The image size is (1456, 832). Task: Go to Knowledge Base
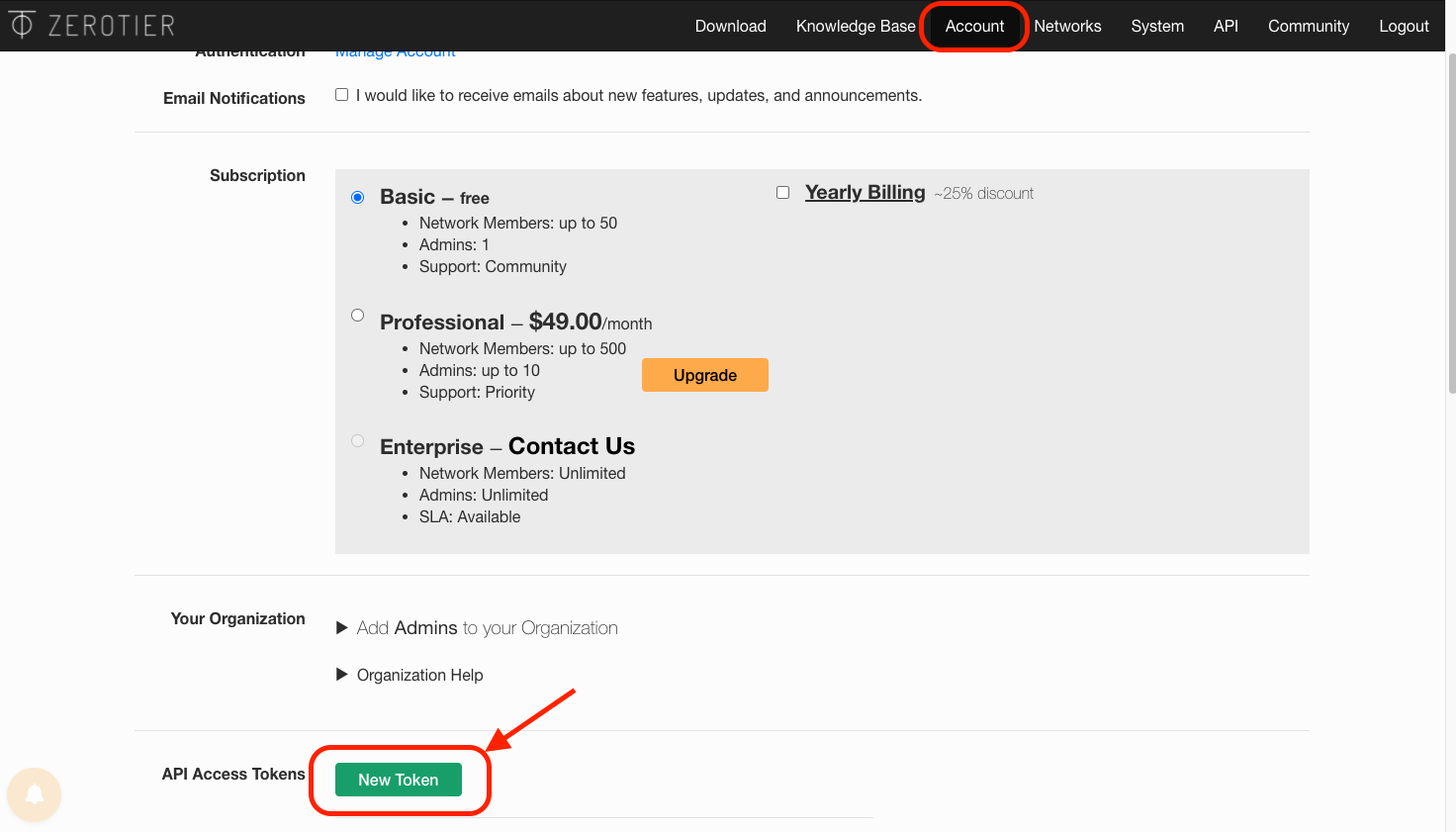point(856,26)
